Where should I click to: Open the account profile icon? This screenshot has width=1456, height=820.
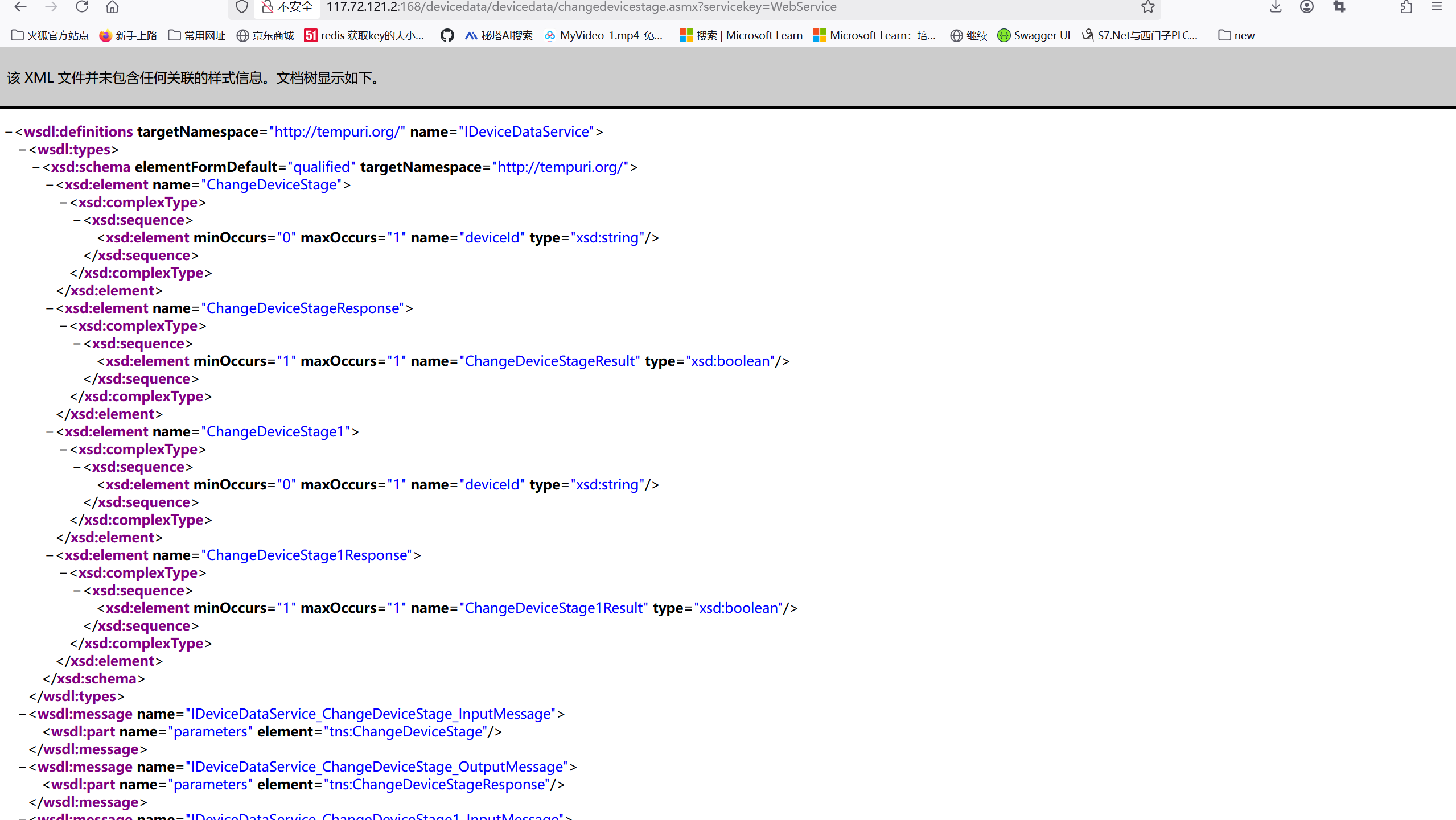[1307, 7]
